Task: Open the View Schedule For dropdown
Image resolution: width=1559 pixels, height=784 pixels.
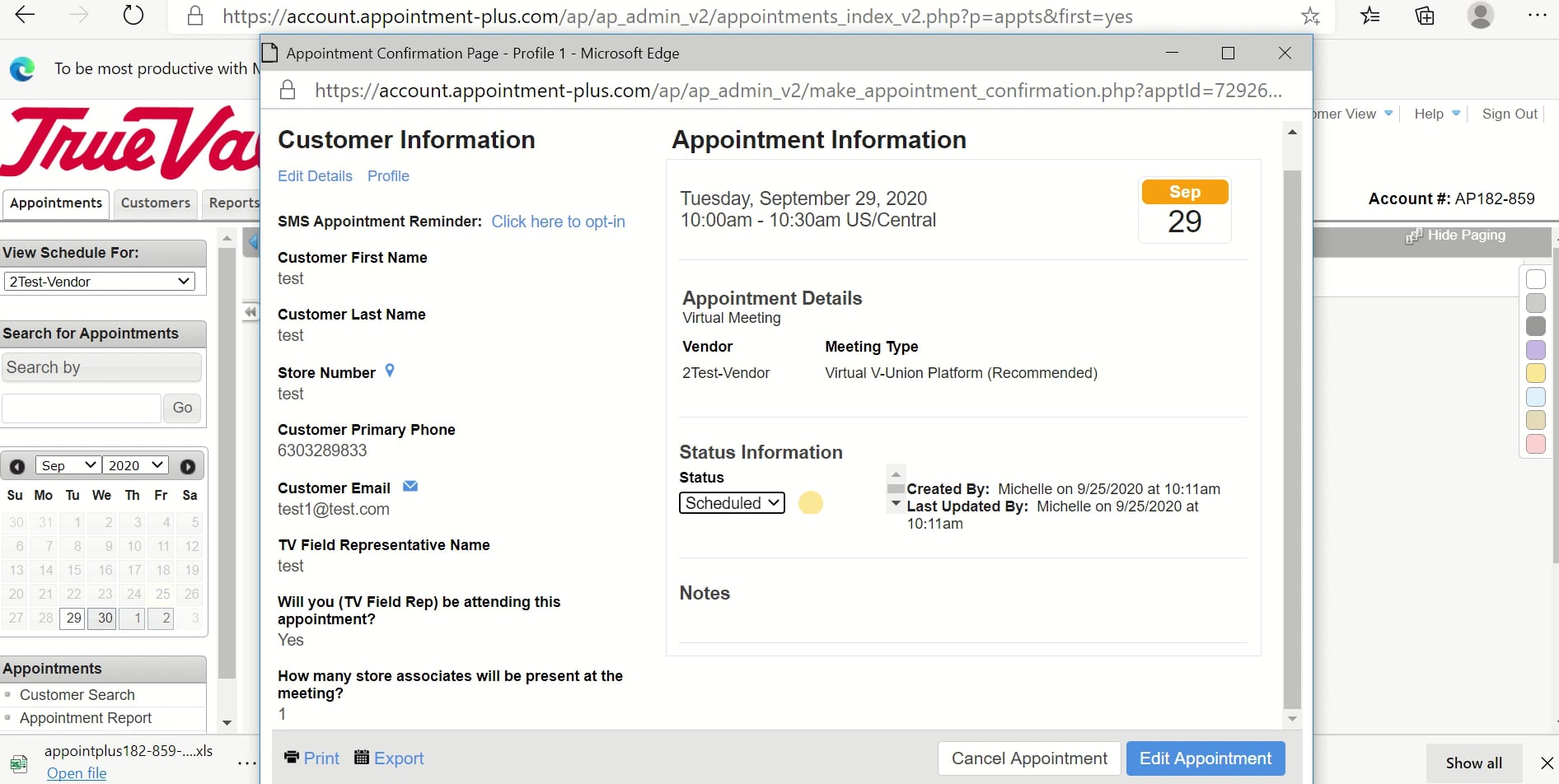Action: [x=100, y=282]
